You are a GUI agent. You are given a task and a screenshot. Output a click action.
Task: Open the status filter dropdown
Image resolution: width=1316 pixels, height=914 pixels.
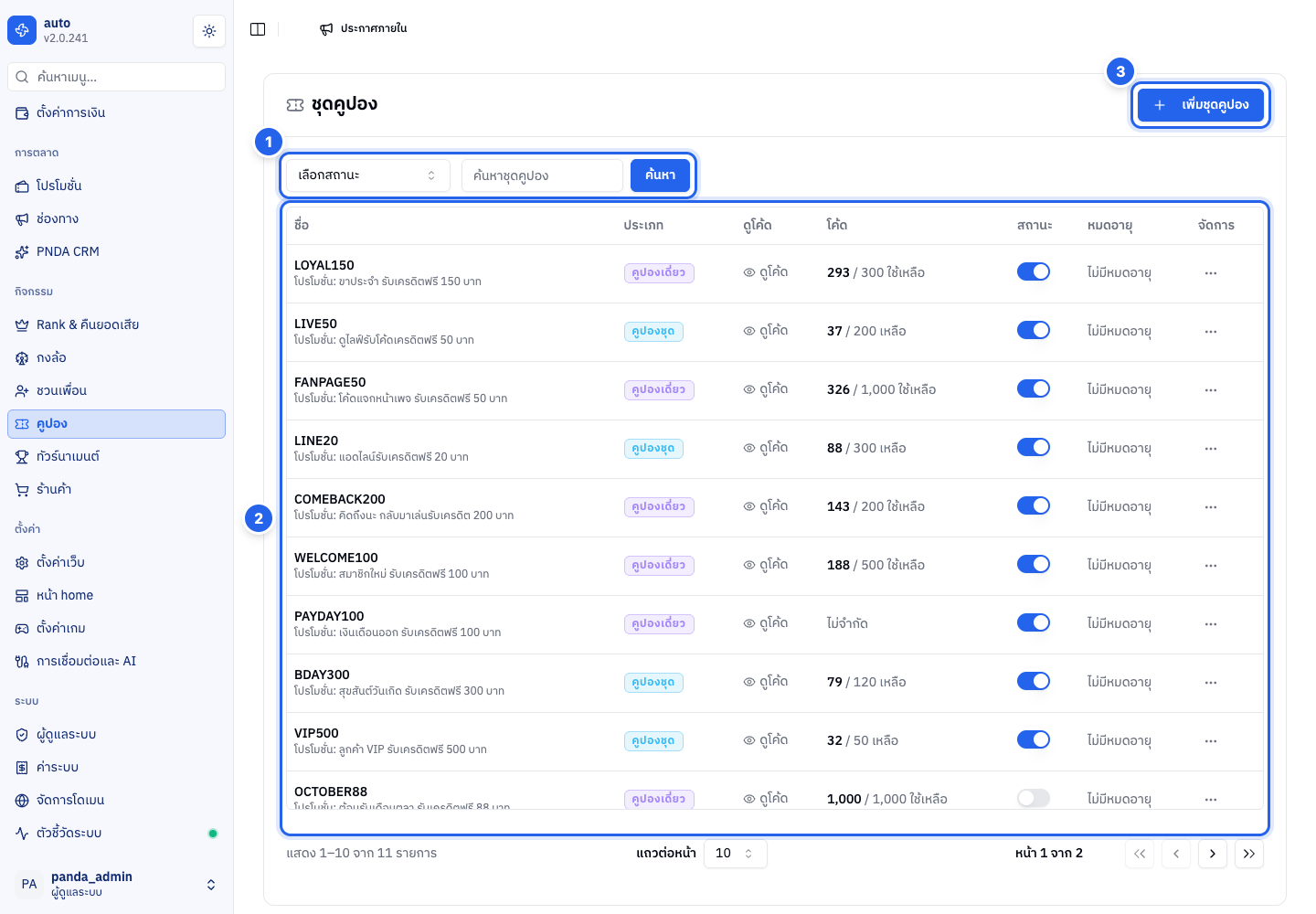(x=368, y=175)
